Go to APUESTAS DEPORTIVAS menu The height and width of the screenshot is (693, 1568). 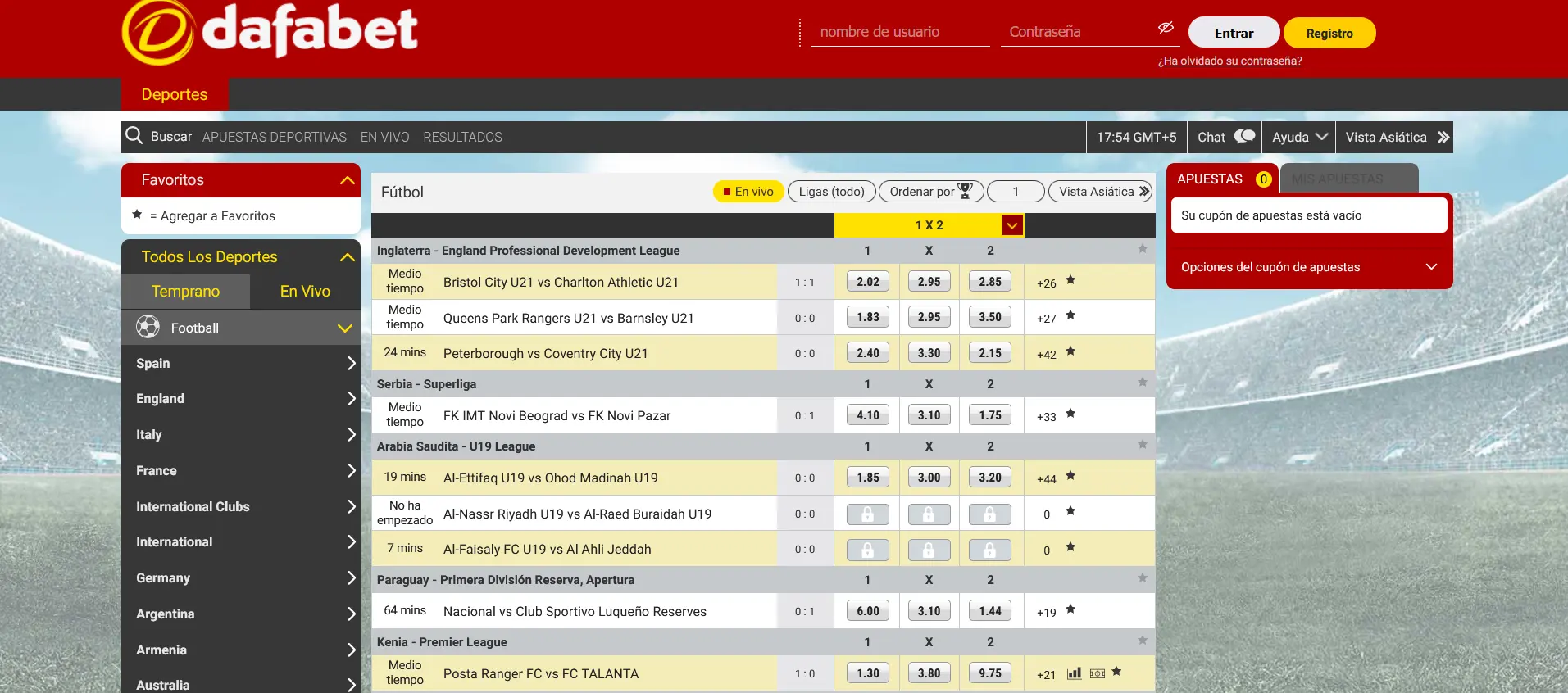coord(275,137)
